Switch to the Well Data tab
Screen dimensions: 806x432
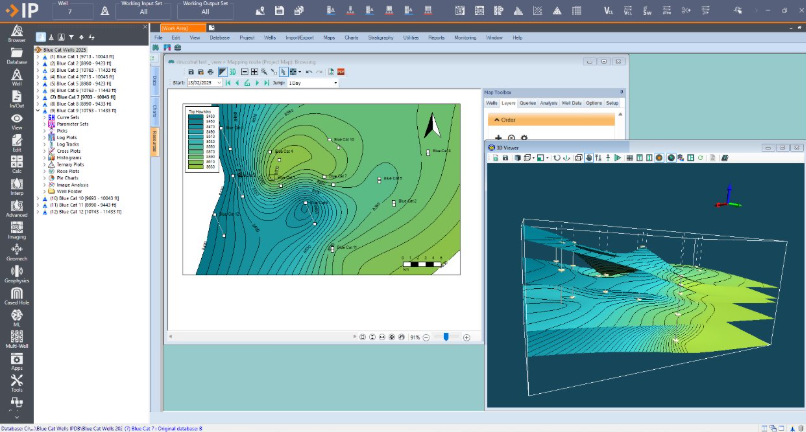pos(573,103)
